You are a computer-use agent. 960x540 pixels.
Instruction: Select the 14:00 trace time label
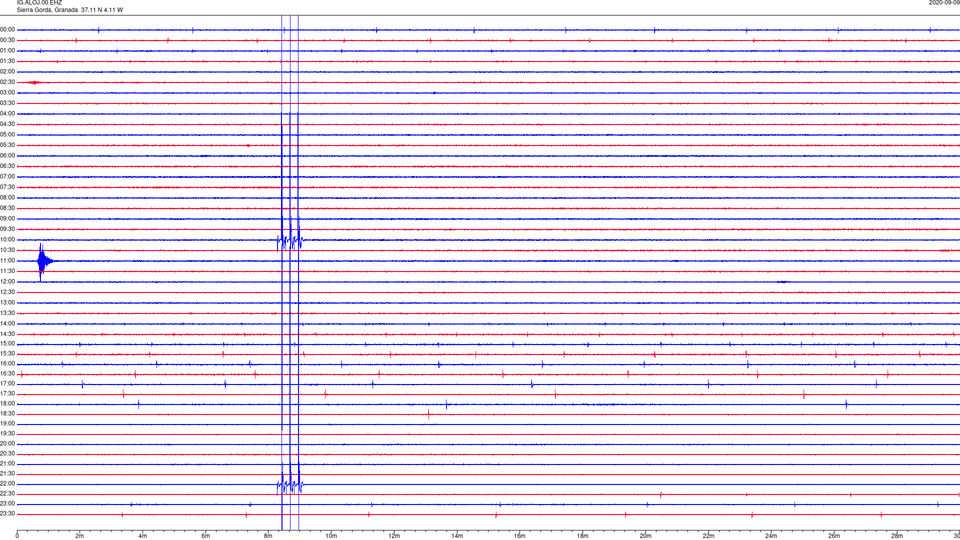tap(7, 323)
